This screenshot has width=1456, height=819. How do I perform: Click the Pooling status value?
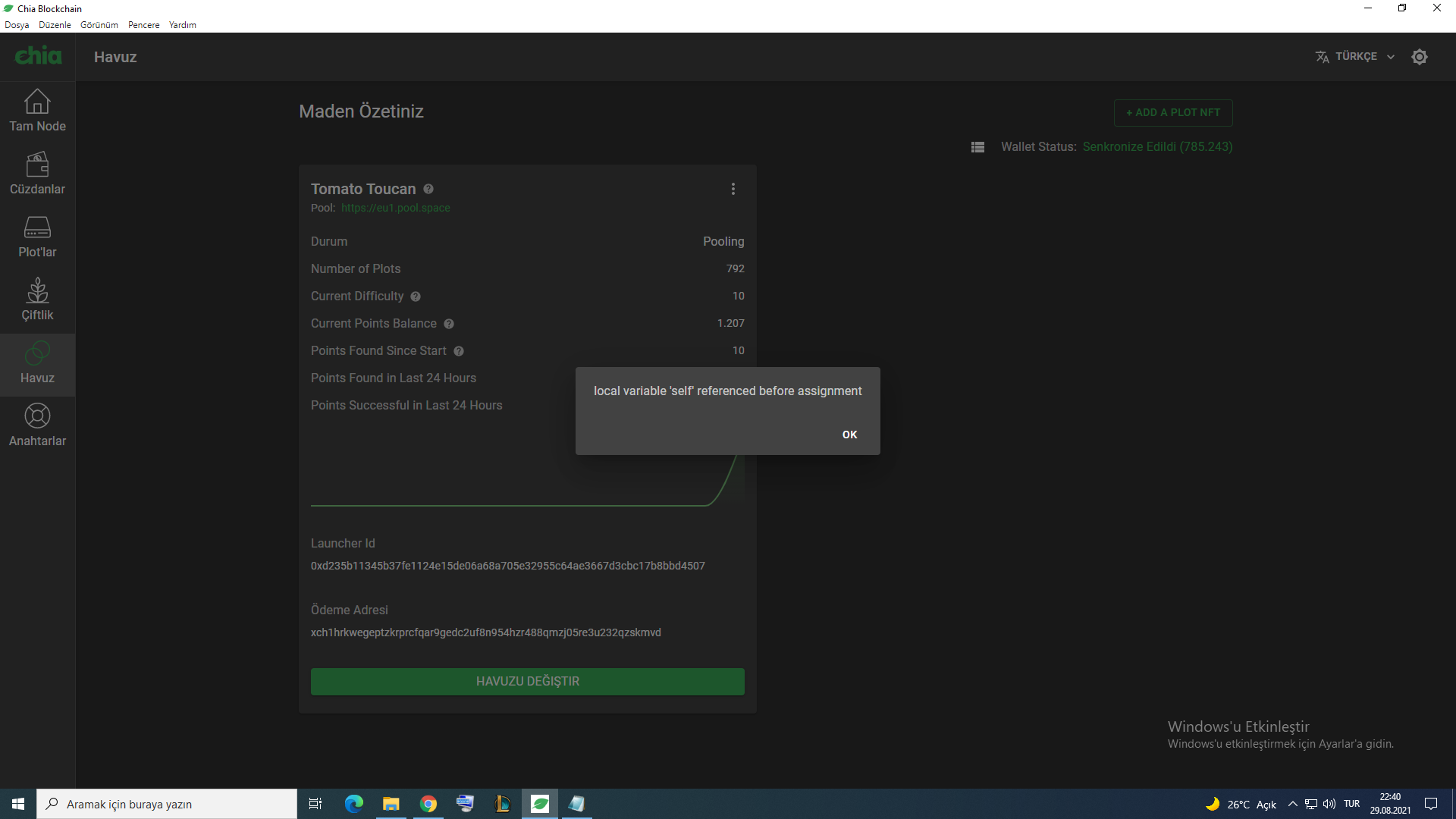723,241
